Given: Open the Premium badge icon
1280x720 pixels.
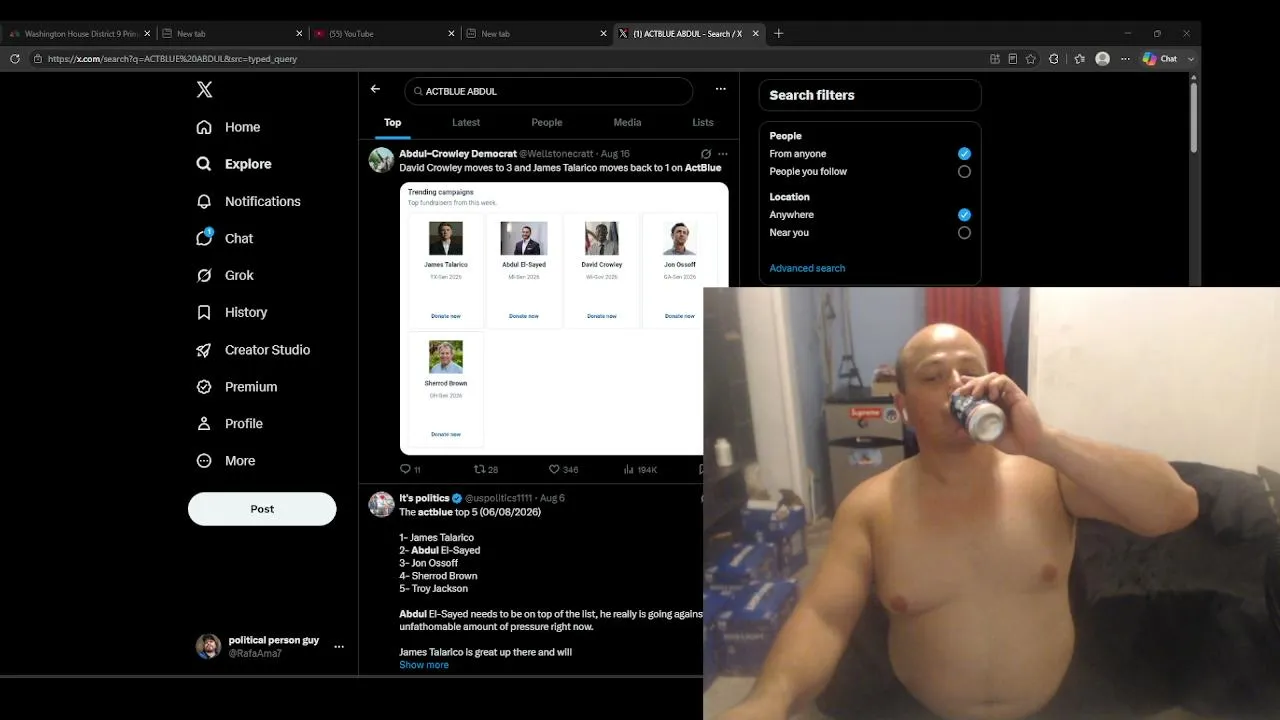Looking at the screenshot, I should pos(204,387).
